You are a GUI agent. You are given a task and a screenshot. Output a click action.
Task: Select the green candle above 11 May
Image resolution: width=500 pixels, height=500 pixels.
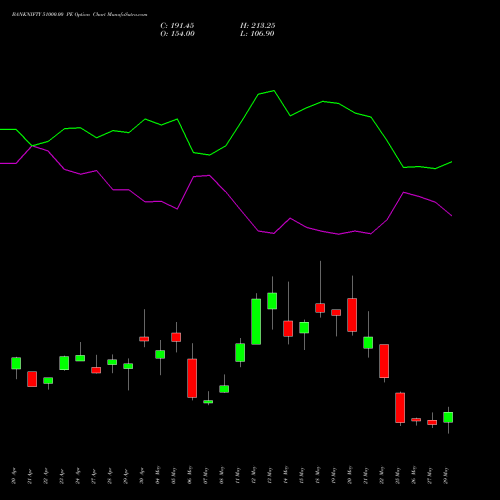tap(240, 353)
